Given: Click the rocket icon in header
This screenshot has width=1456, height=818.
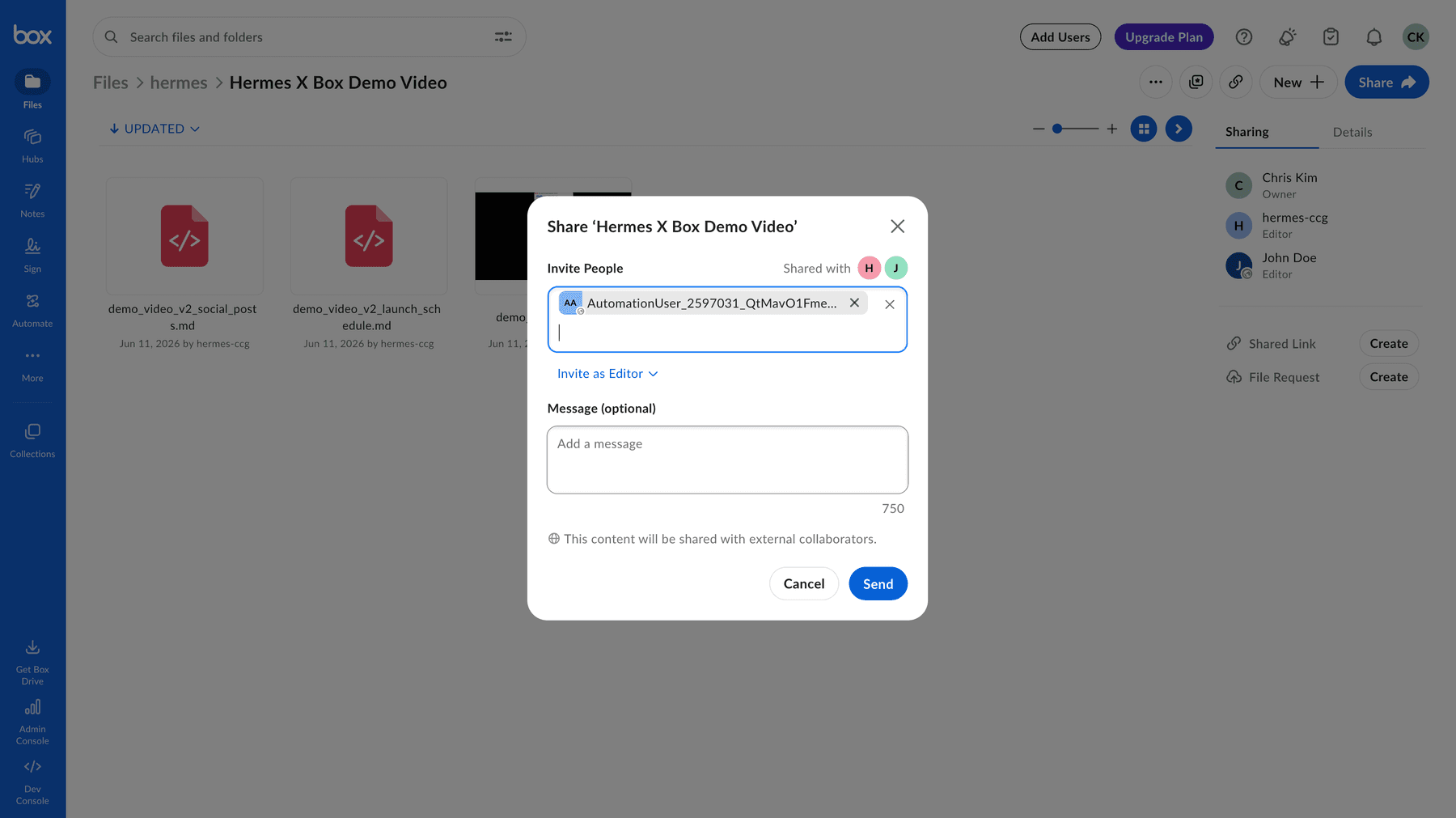Looking at the screenshot, I should pyautogui.click(x=1287, y=37).
